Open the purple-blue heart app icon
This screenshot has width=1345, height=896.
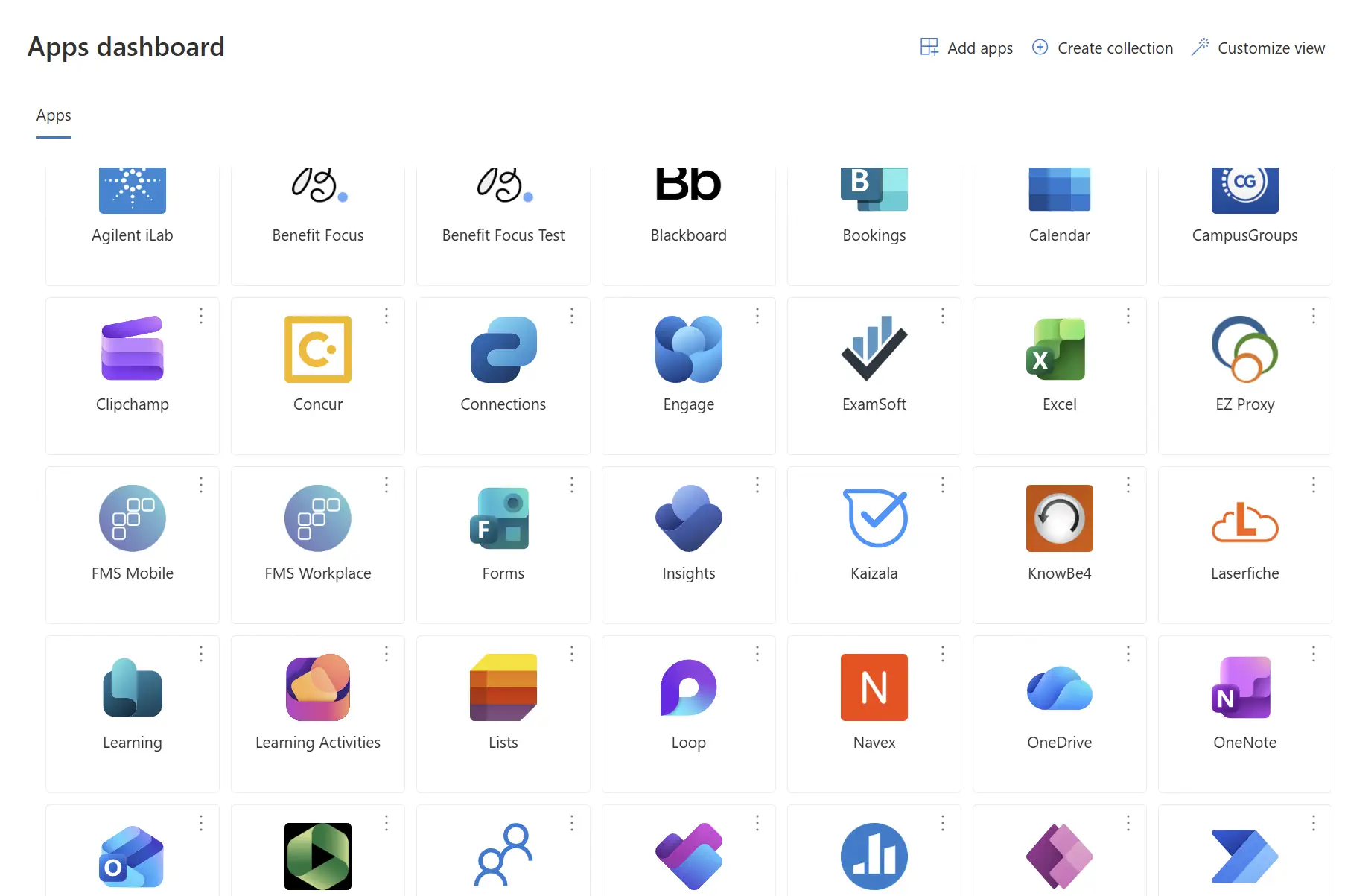point(689,857)
